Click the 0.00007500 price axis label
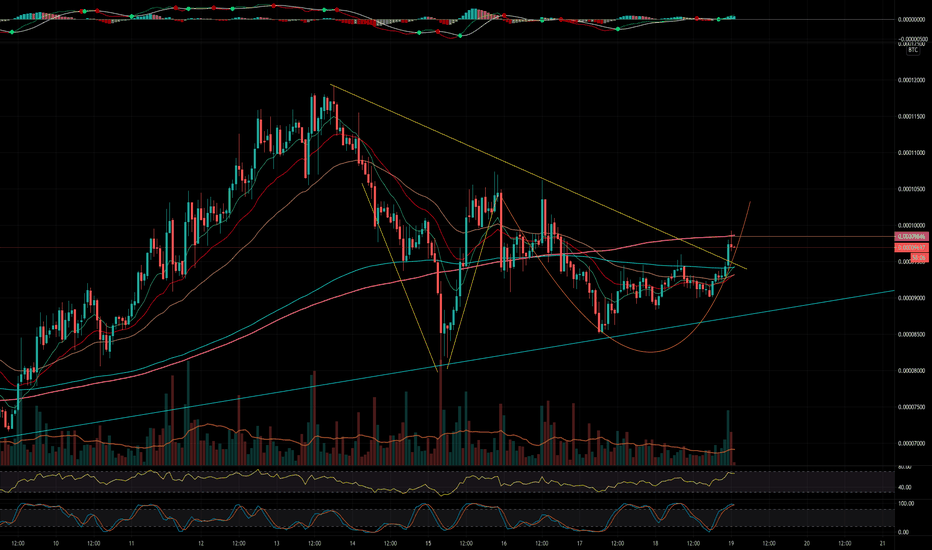Screen dimensions: 932x550 [911, 407]
